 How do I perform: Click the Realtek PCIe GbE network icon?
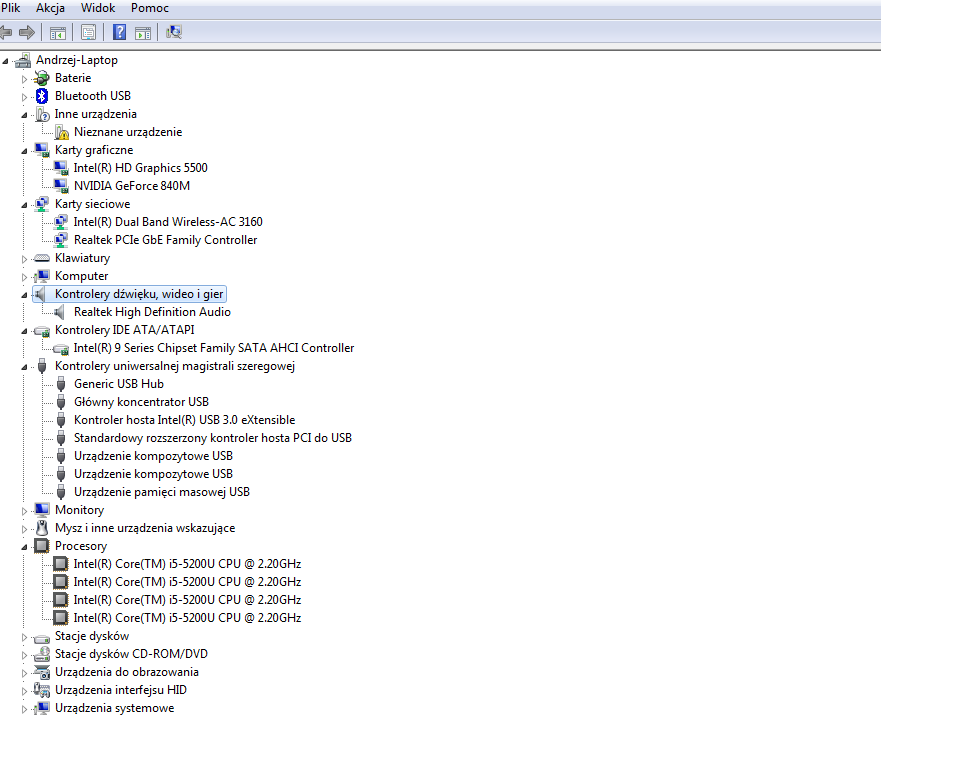(61, 240)
